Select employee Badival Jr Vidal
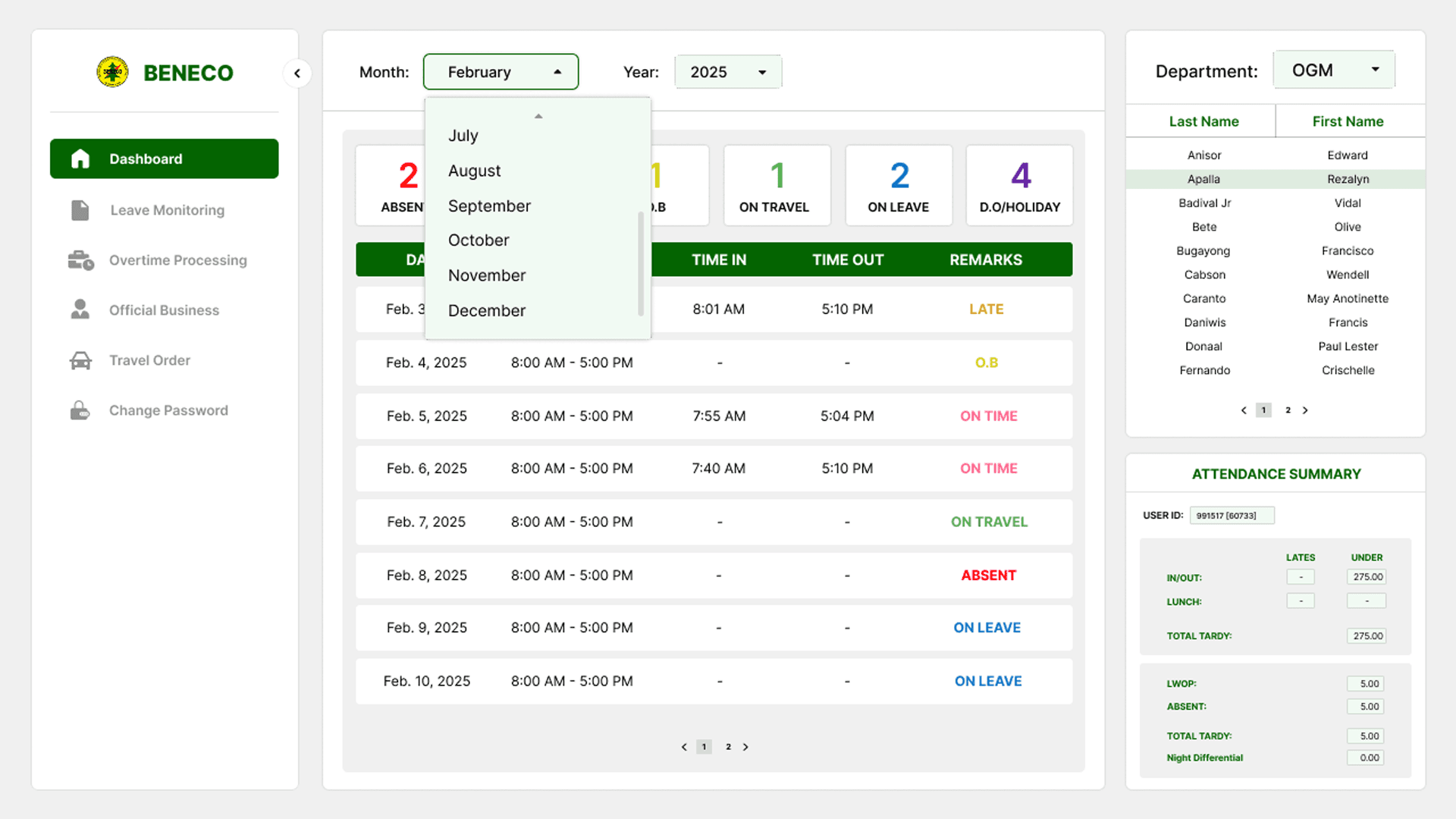This screenshot has width=1456, height=819. pyautogui.click(x=1276, y=203)
